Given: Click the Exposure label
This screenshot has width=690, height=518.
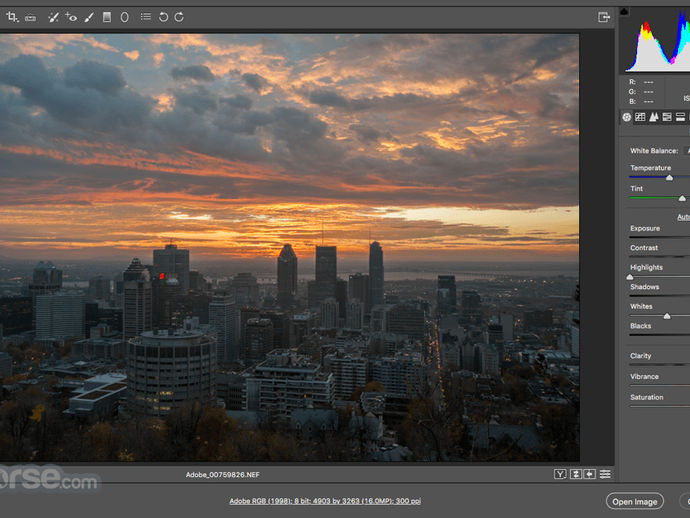Looking at the screenshot, I should pos(645,228).
